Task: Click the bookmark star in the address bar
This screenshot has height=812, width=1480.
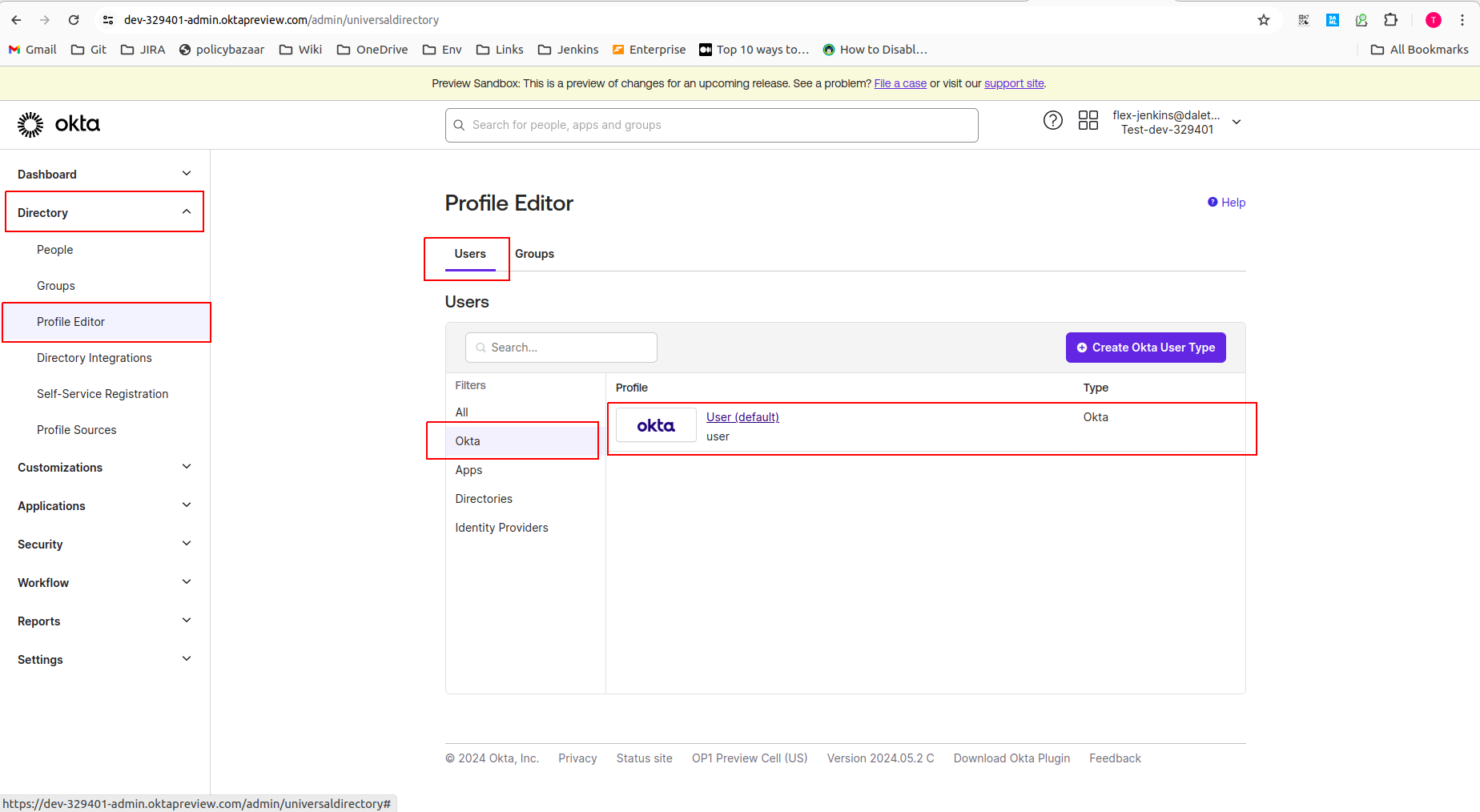Action: [x=1263, y=20]
